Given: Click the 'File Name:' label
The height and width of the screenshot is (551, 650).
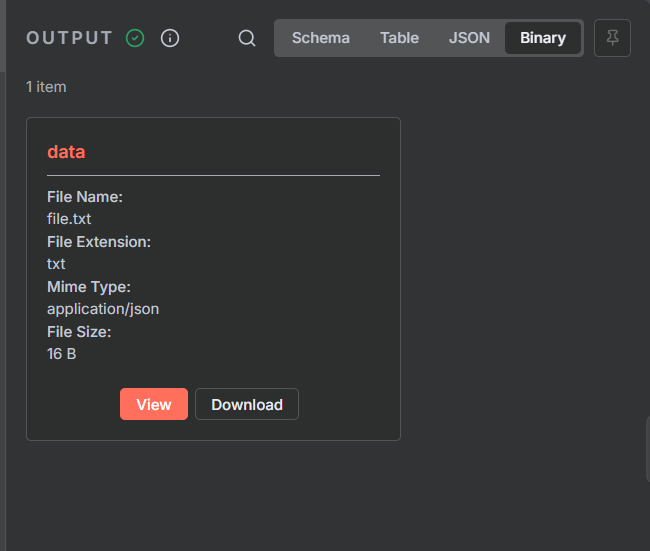Looking at the screenshot, I should [85, 197].
